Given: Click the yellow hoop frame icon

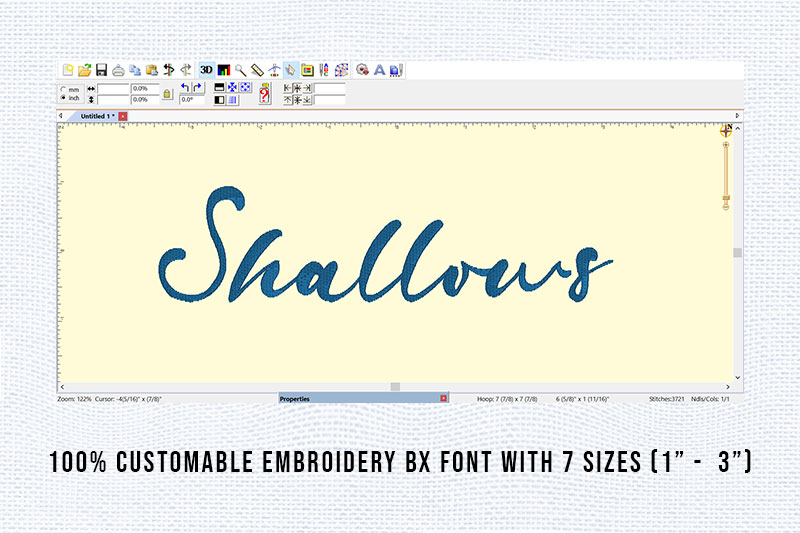Looking at the screenshot, I should [307, 70].
